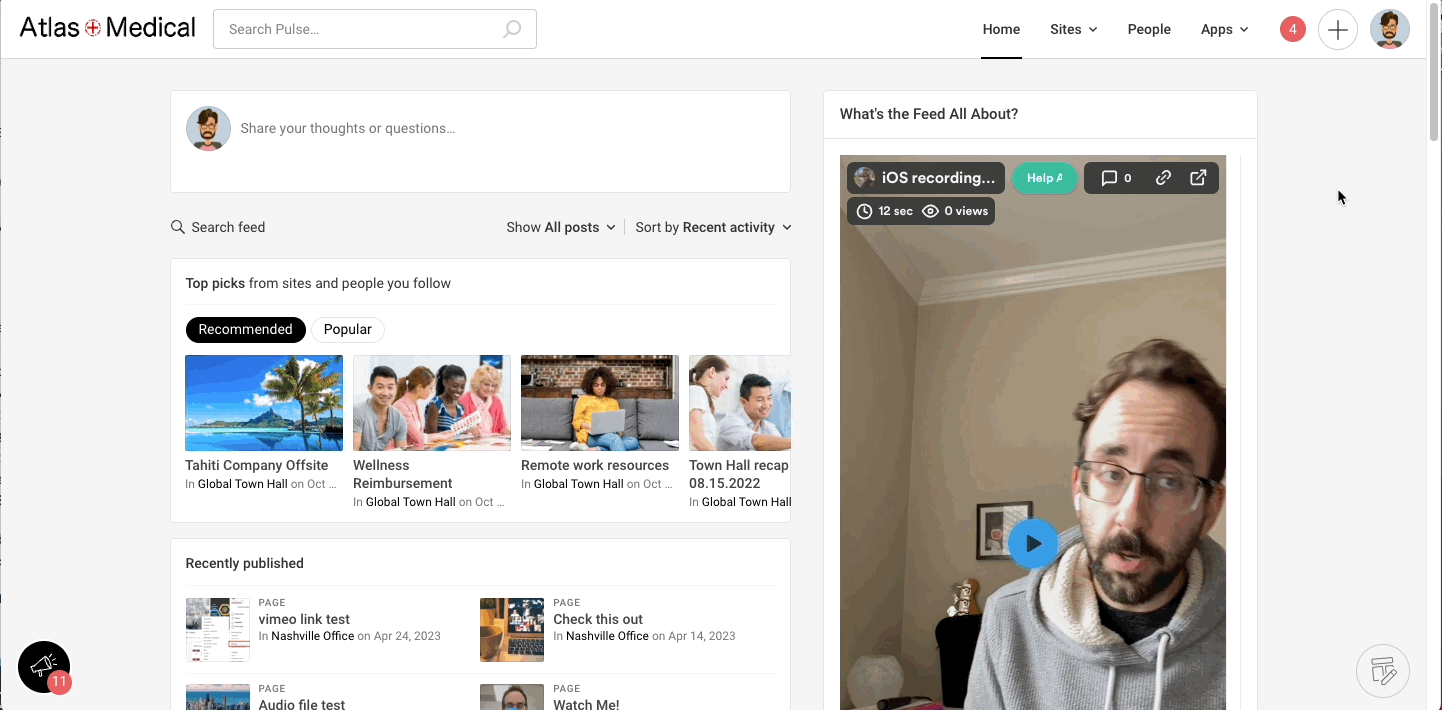Open the Tahiti Company Offsite title link
The width and height of the screenshot is (1442, 710).
pos(256,465)
